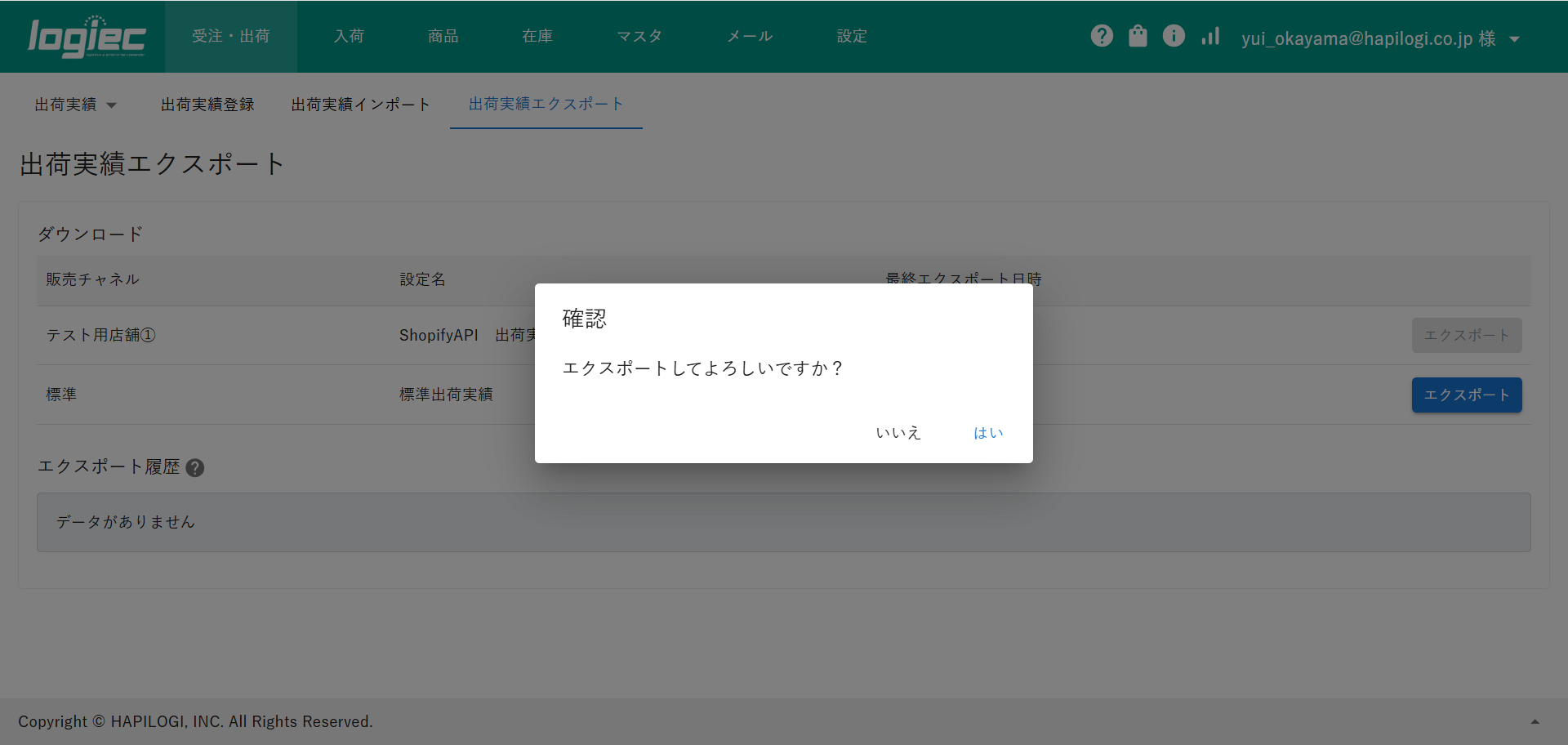
Task: Click the scroll-to-top arrow in footer
Action: coord(1535,721)
